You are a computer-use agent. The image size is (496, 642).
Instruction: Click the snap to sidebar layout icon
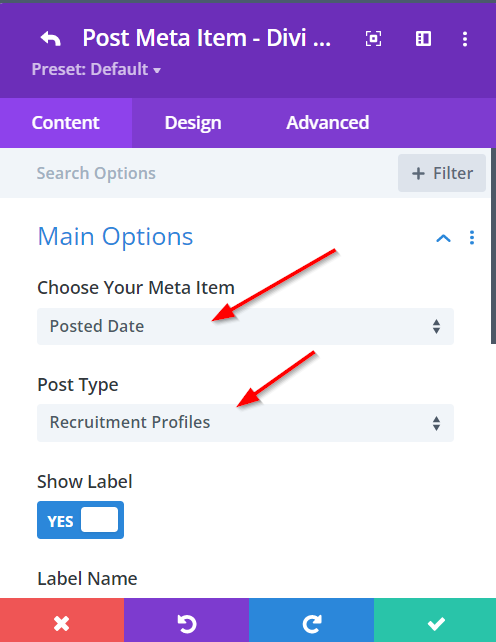click(x=423, y=39)
